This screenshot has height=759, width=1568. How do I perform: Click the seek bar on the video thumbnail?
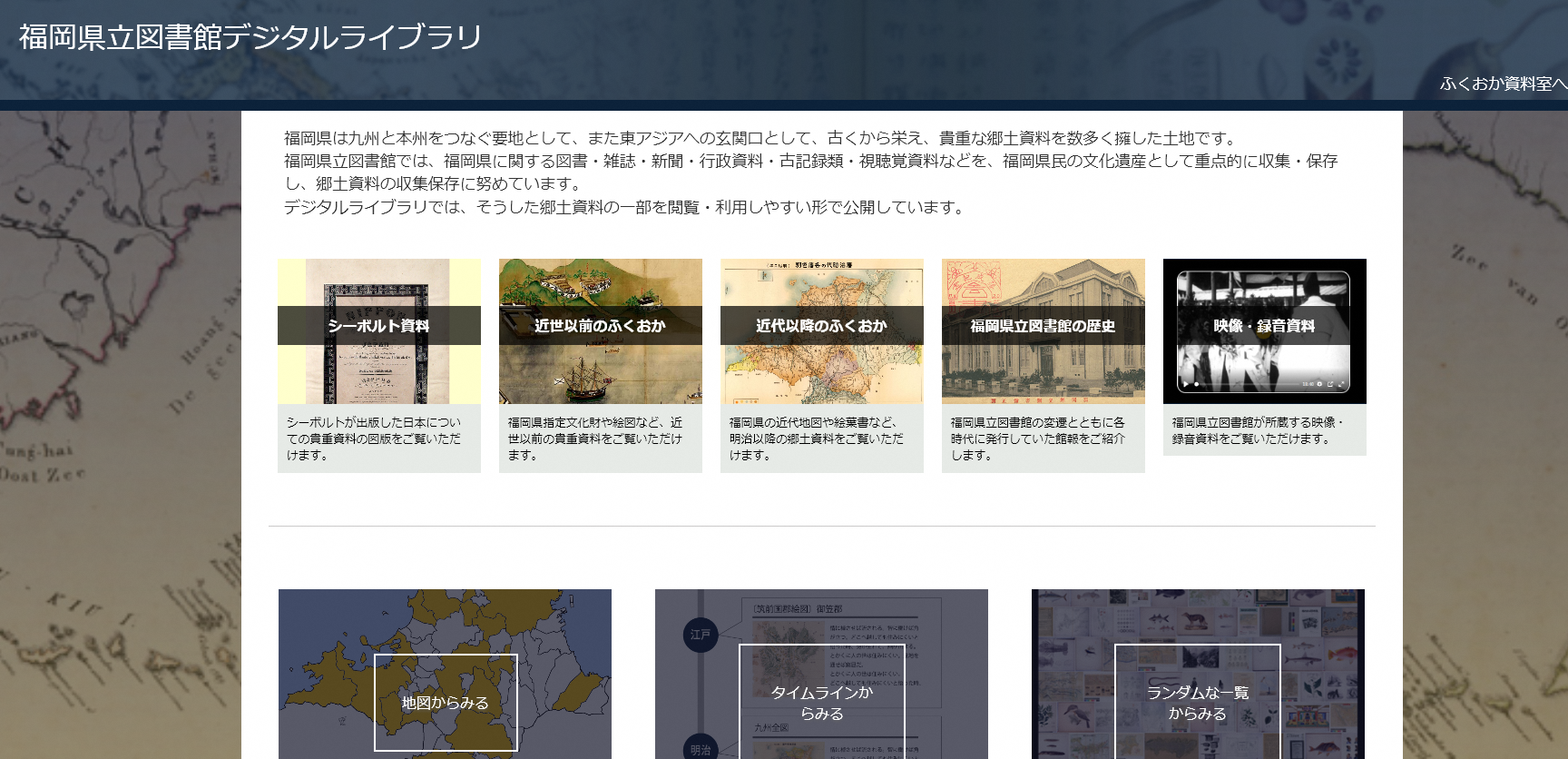point(1248,384)
